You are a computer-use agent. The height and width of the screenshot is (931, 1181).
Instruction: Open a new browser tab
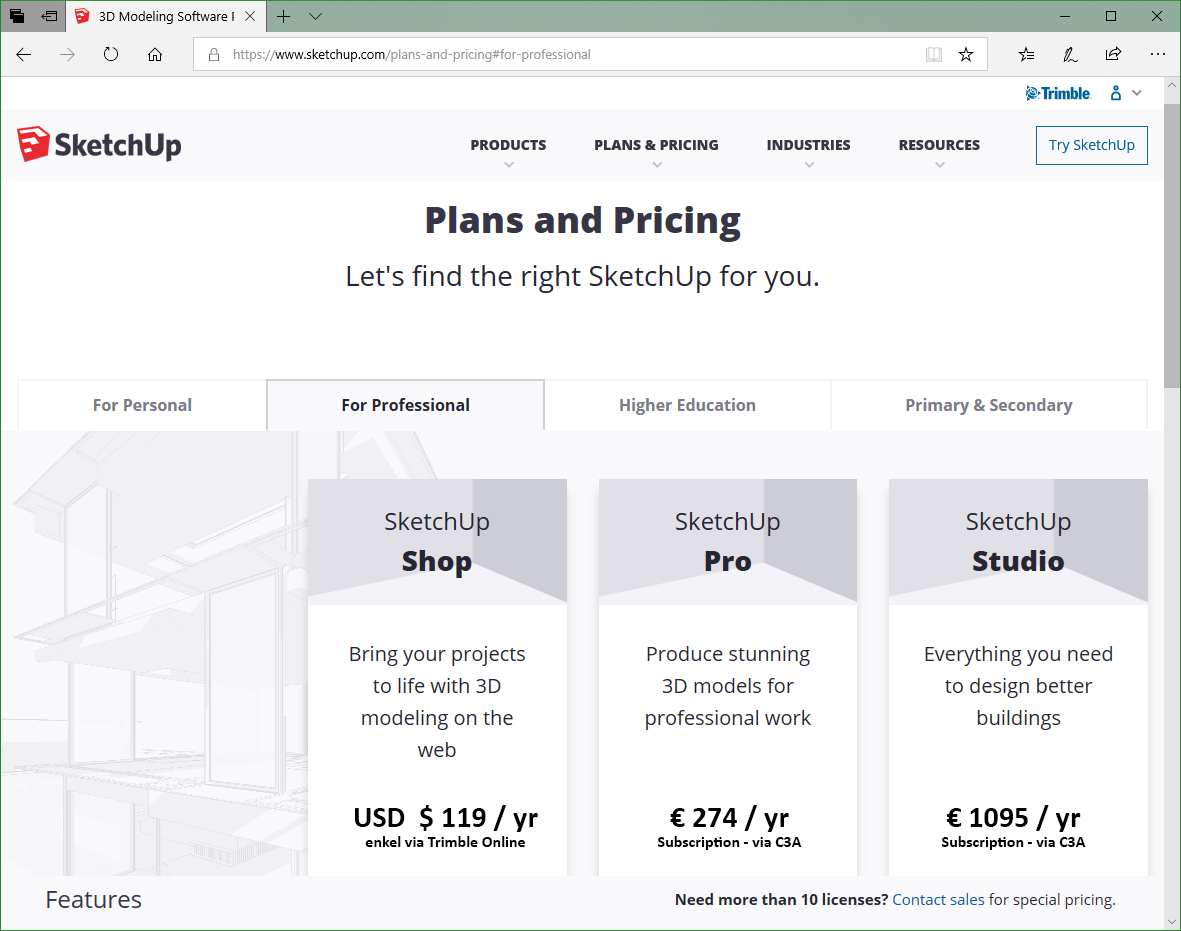click(x=283, y=16)
